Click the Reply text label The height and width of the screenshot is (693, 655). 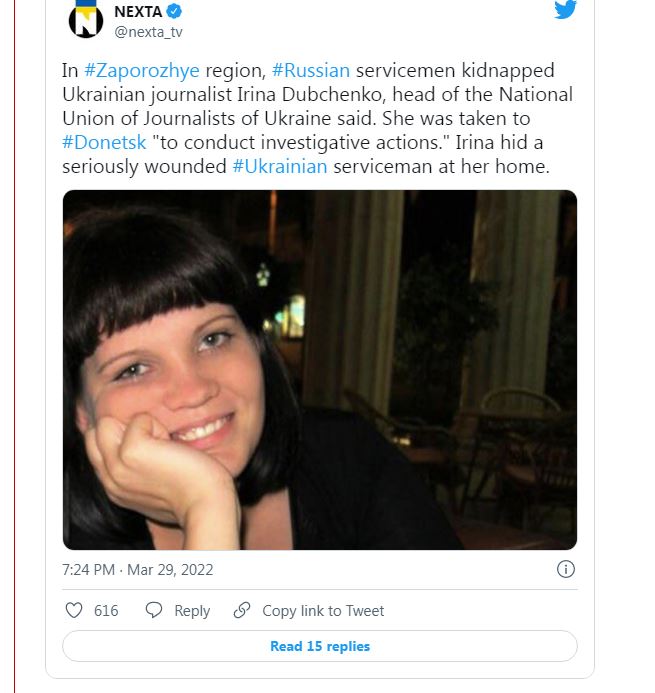point(192,610)
